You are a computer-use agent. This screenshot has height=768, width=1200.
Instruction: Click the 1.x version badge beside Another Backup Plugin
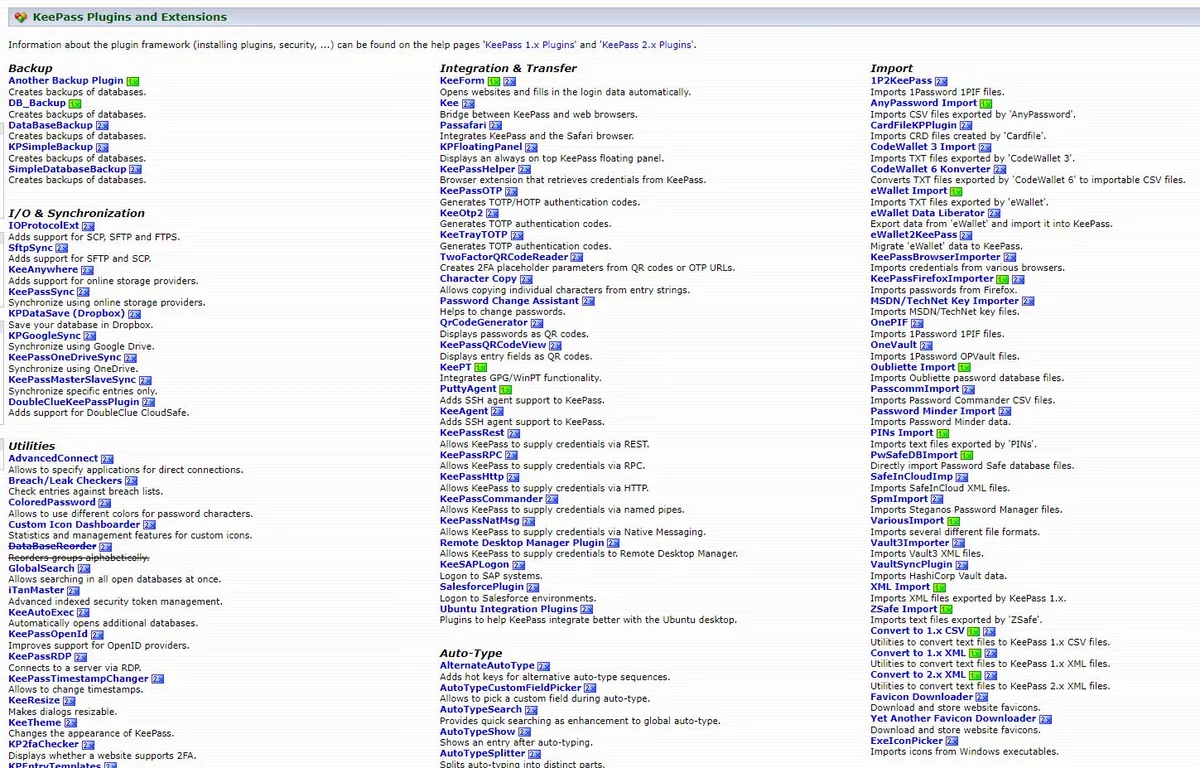click(x=133, y=81)
